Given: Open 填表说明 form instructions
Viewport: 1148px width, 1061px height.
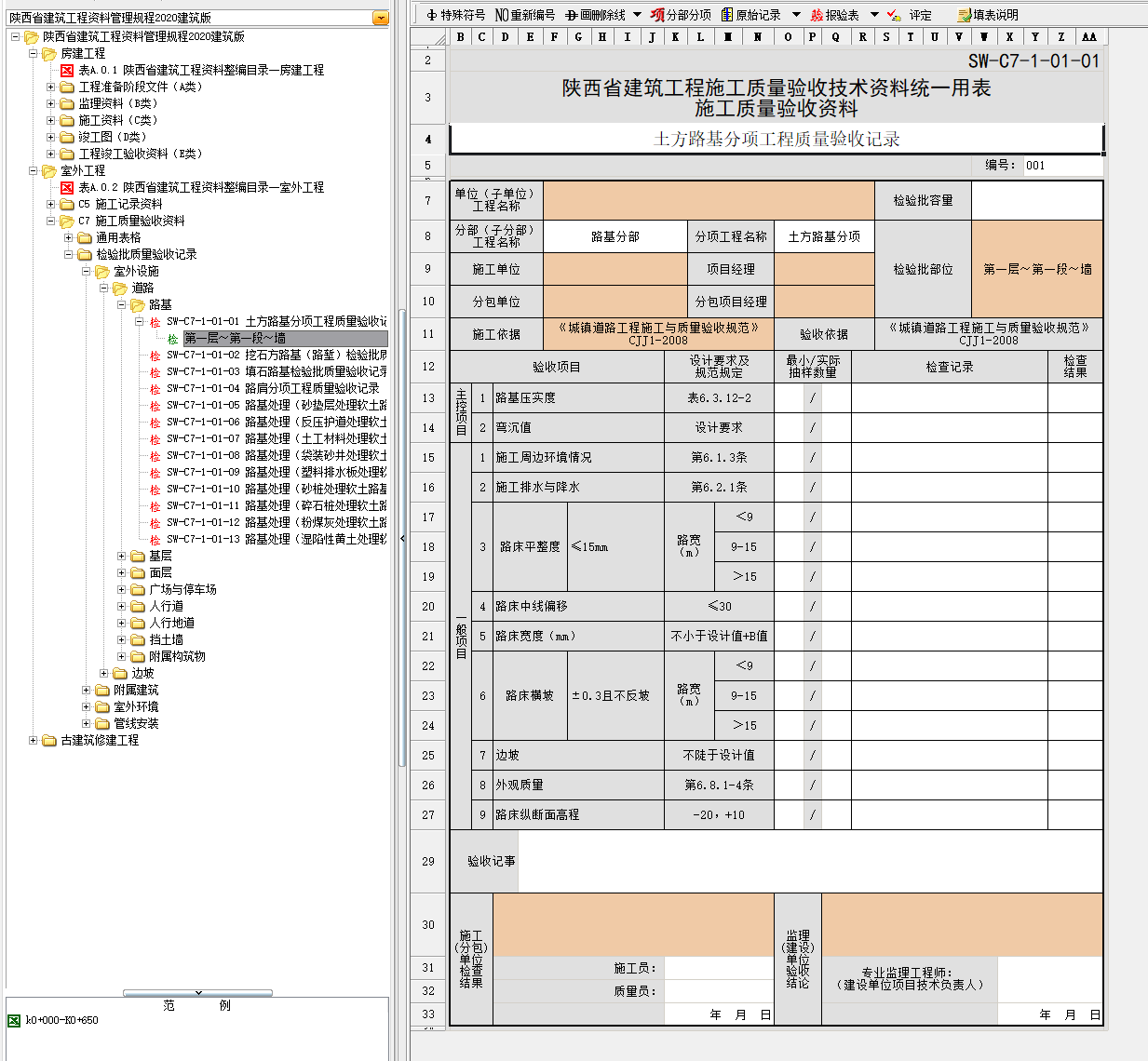Looking at the screenshot, I should (988, 15).
